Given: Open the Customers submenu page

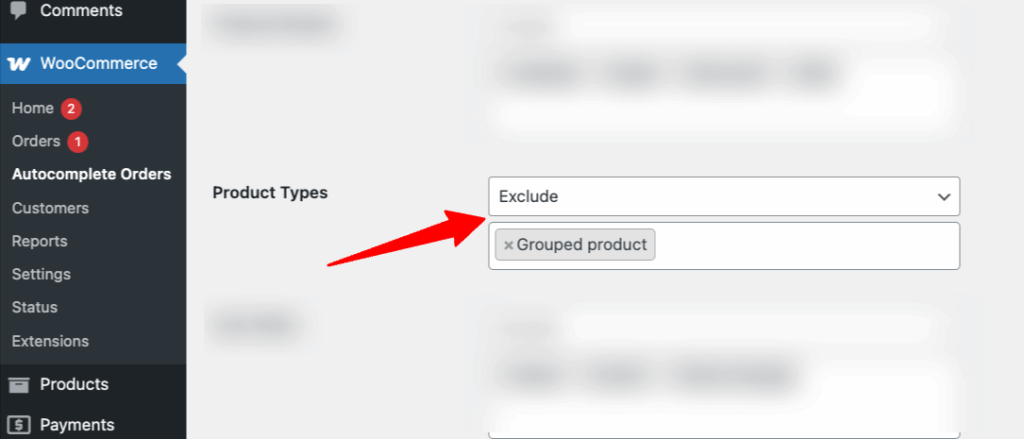Looking at the screenshot, I should pos(50,208).
